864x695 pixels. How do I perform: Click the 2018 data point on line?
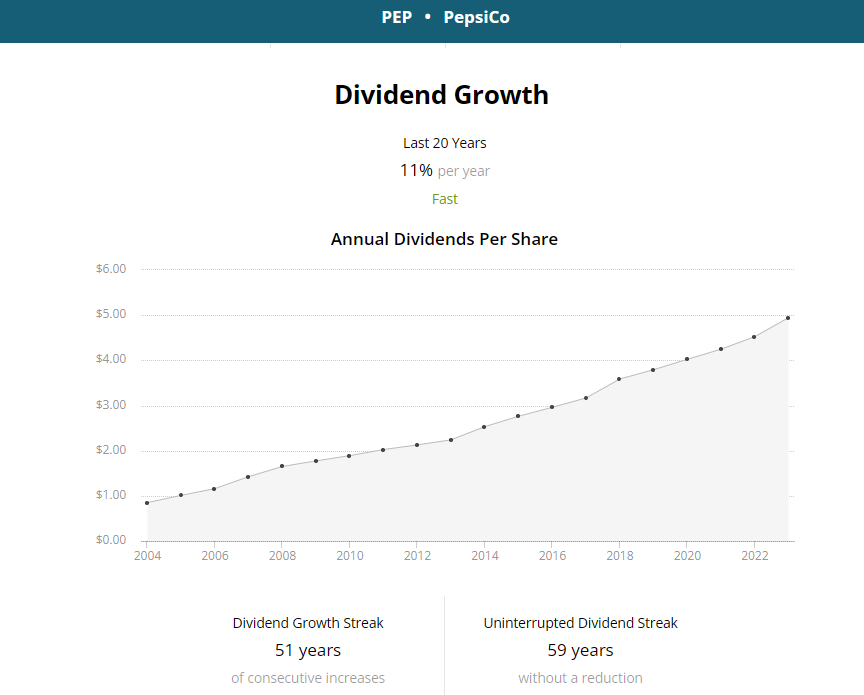pos(619,379)
